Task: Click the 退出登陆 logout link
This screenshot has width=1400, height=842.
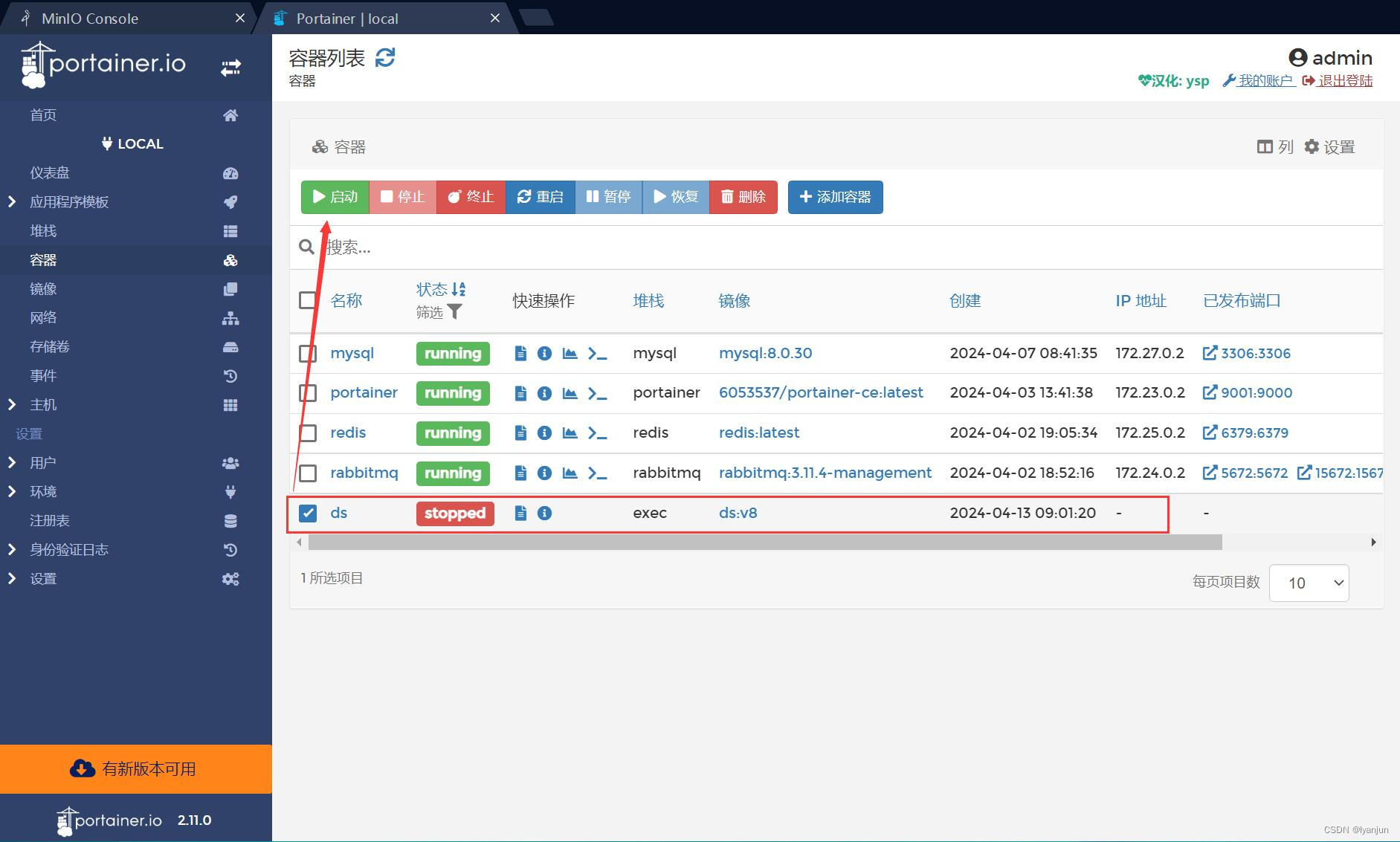Action: pyautogui.click(x=1344, y=81)
